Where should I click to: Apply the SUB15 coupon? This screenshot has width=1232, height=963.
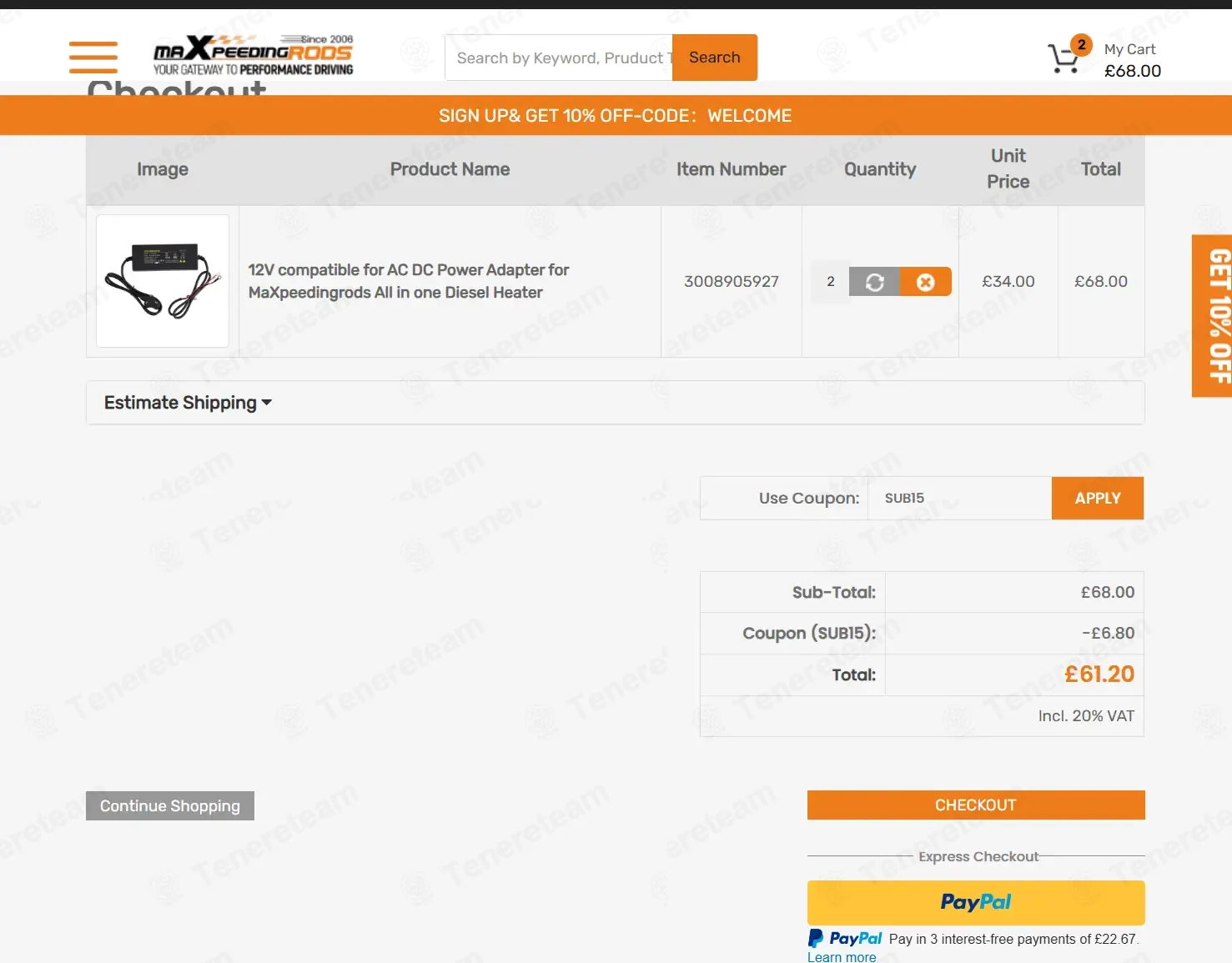(1098, 499)
